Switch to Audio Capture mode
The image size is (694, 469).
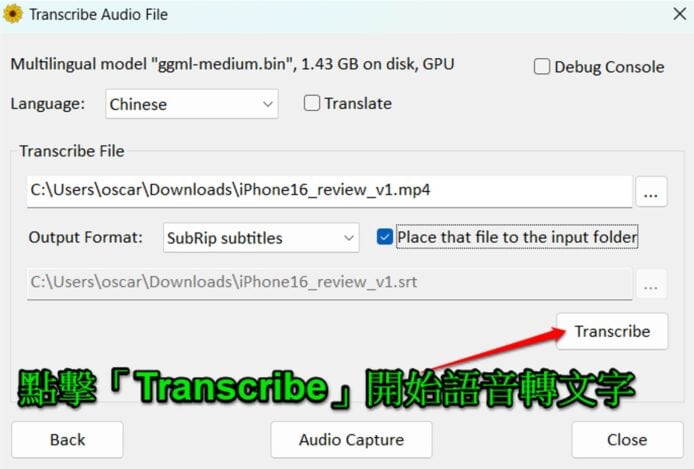[351, 440]
